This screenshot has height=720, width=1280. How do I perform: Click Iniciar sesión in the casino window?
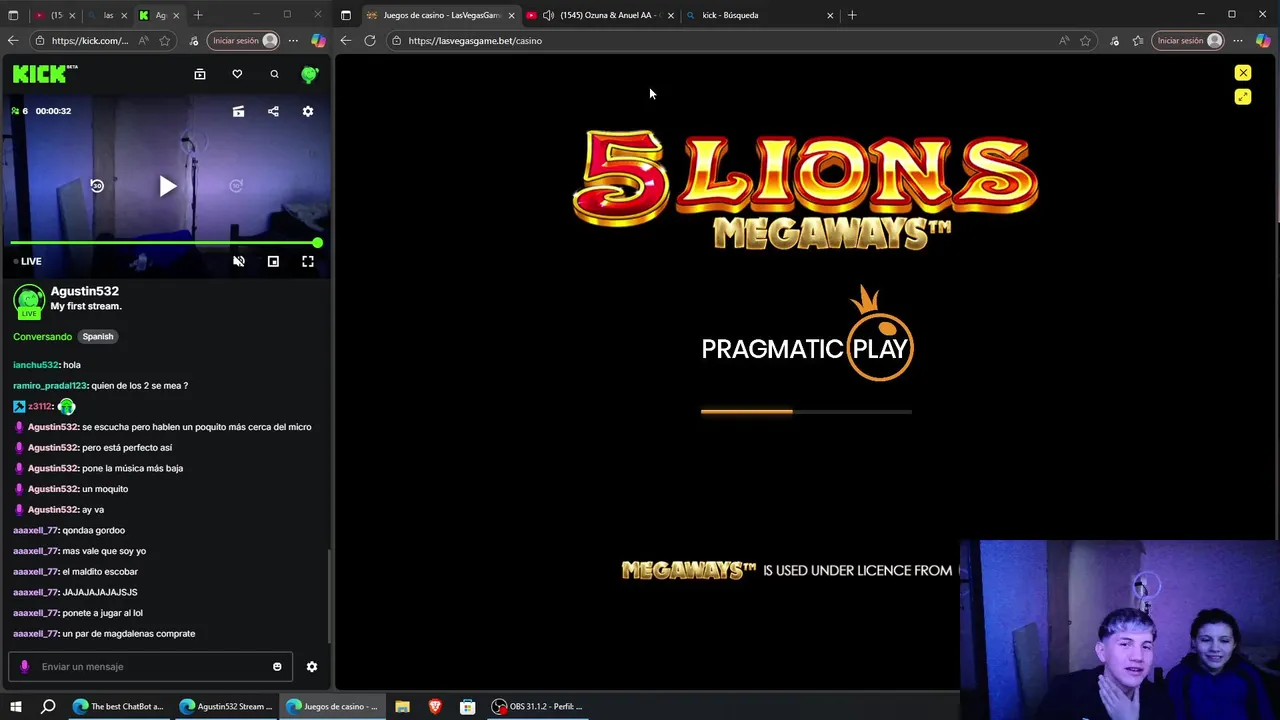[1189, 41]
